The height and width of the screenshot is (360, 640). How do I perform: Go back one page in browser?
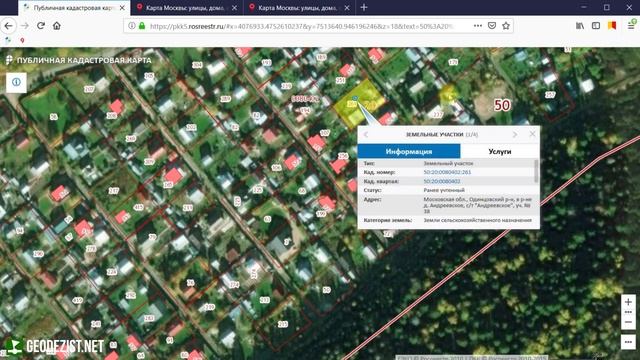(8, 26)
